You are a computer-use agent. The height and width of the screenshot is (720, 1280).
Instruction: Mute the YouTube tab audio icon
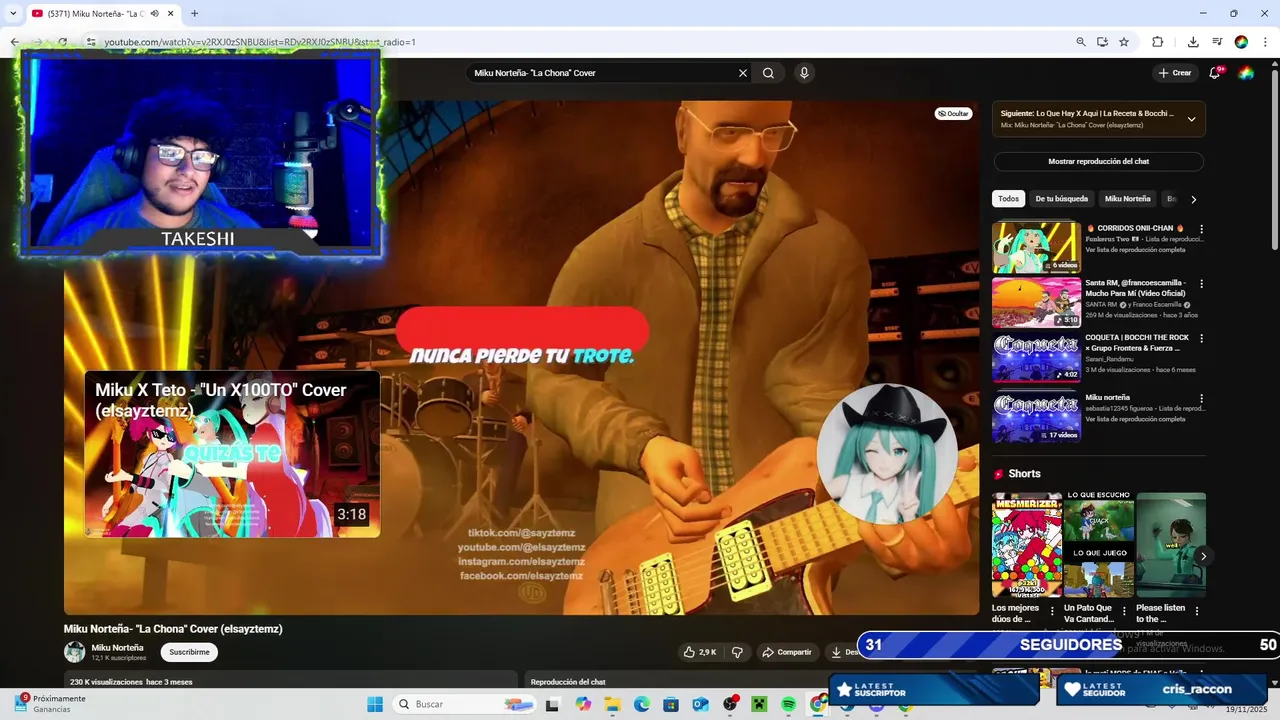154,13
